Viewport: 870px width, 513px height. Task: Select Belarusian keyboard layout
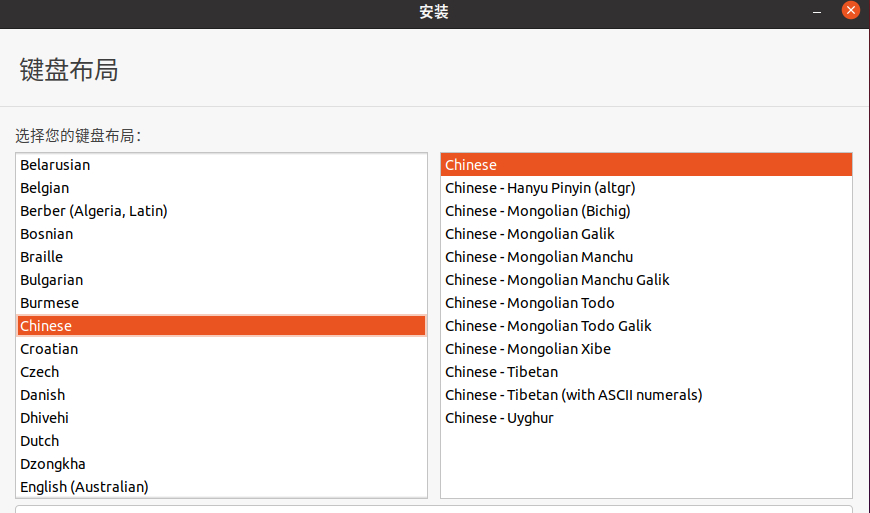pos(221,165)
